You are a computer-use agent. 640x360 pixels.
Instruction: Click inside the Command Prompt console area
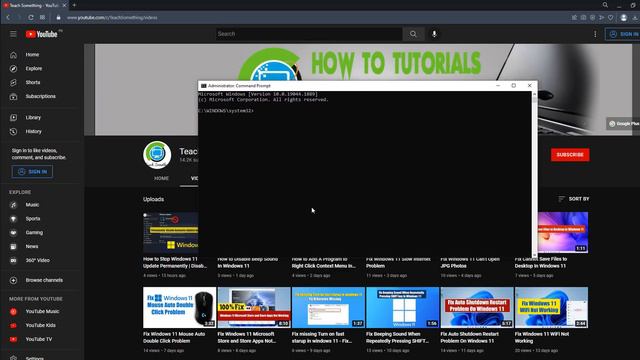click(365, 174)
